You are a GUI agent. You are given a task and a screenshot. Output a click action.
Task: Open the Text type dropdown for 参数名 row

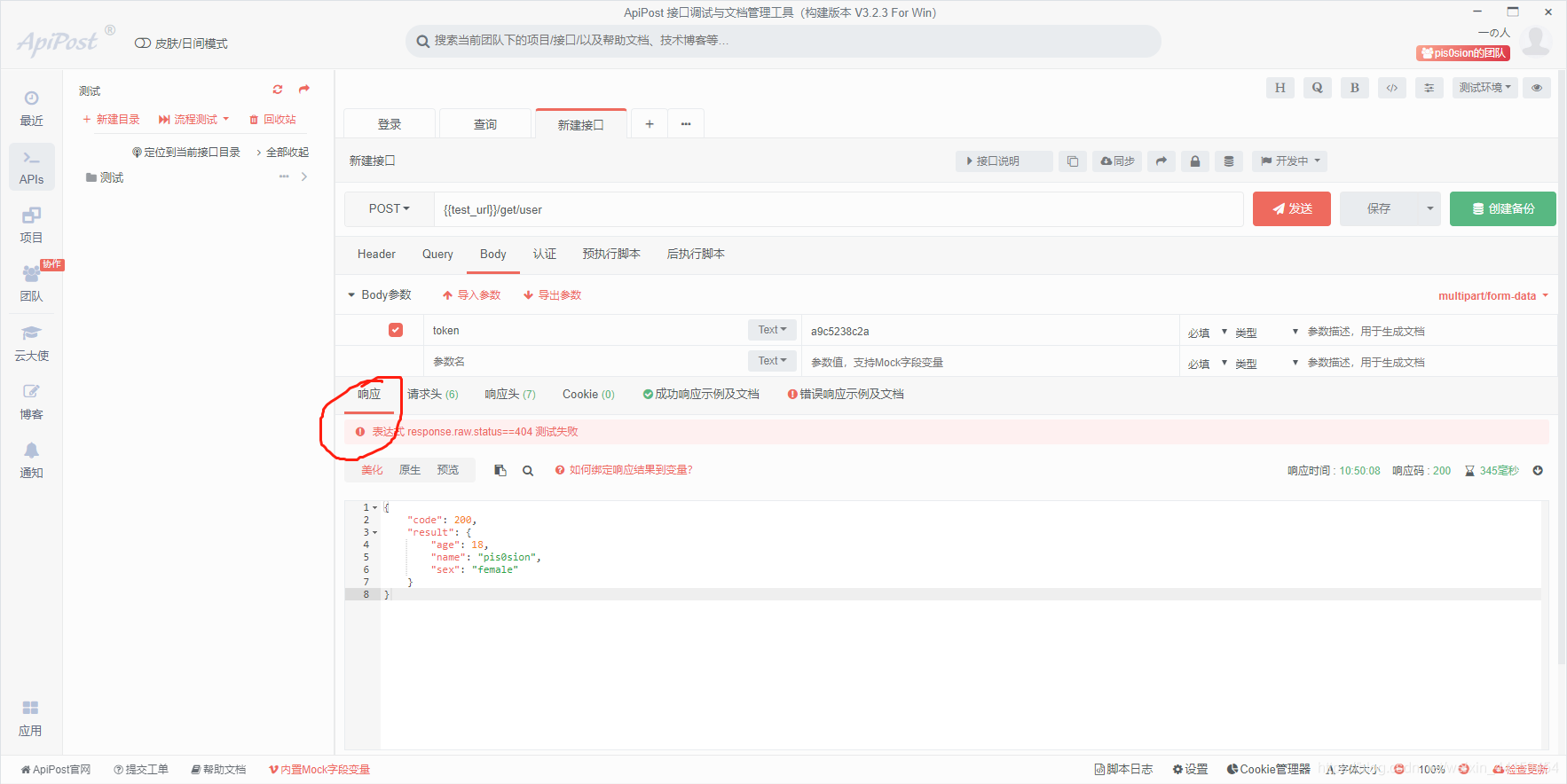[x=772, y=361]
